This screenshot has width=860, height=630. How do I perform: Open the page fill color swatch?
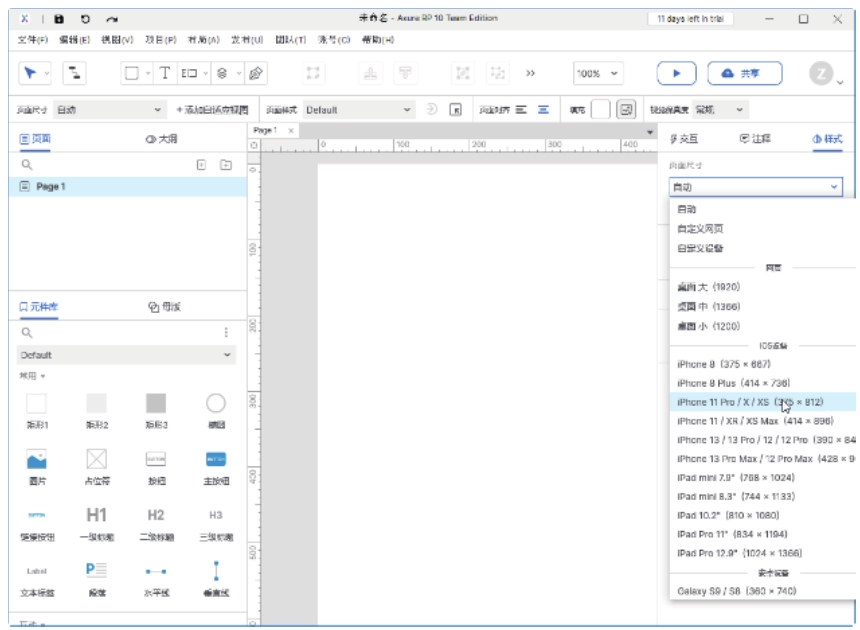click(600, 110)
